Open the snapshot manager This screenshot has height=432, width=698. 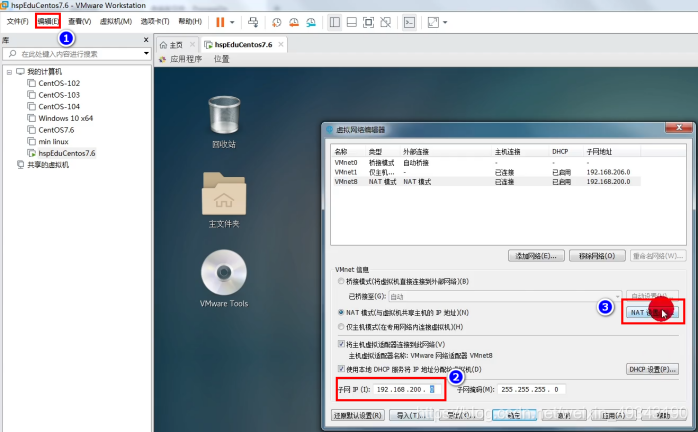point(311,22)
